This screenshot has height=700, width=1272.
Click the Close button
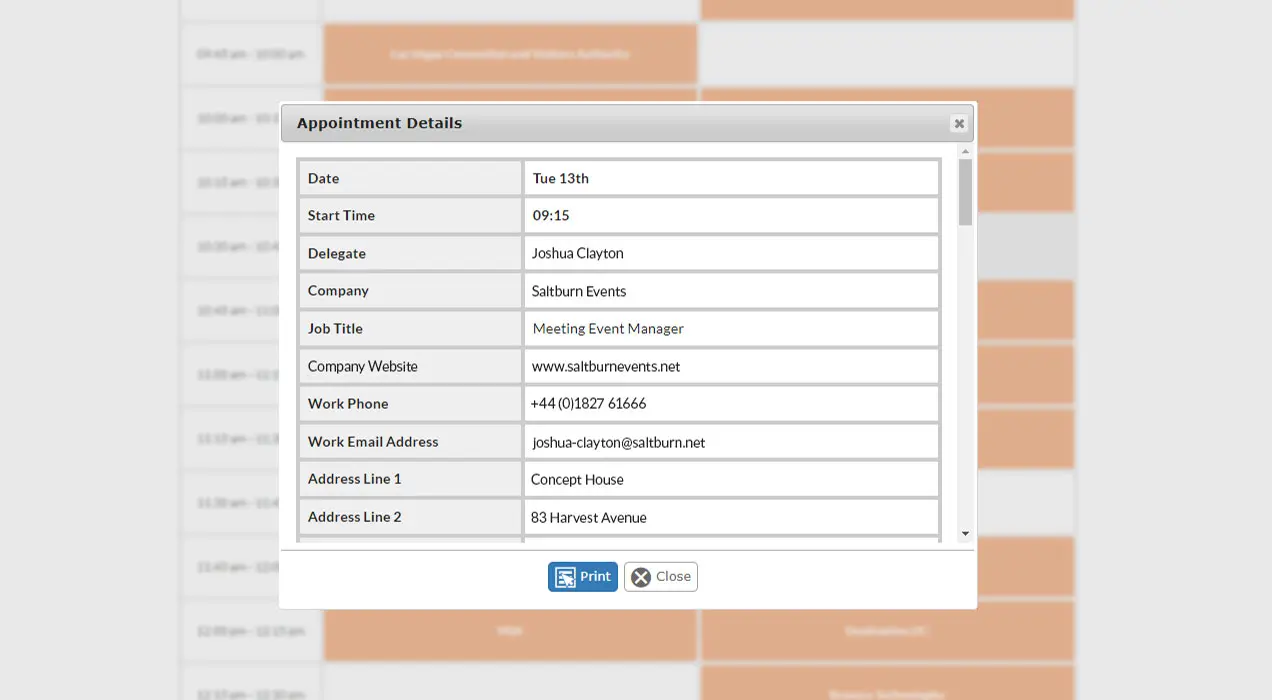tap(661, 576)
